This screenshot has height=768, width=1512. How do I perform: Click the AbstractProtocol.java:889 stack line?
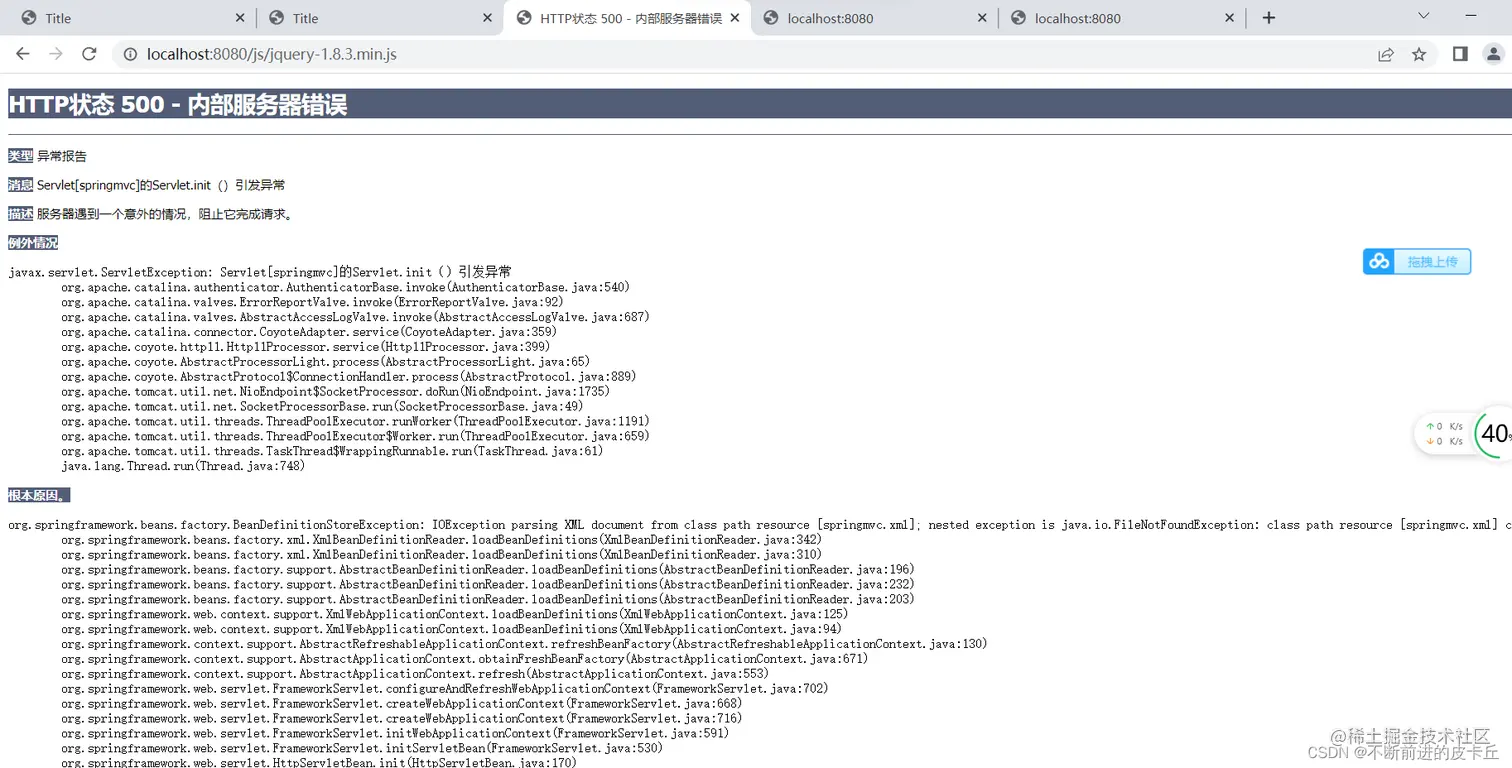point(349,377)
